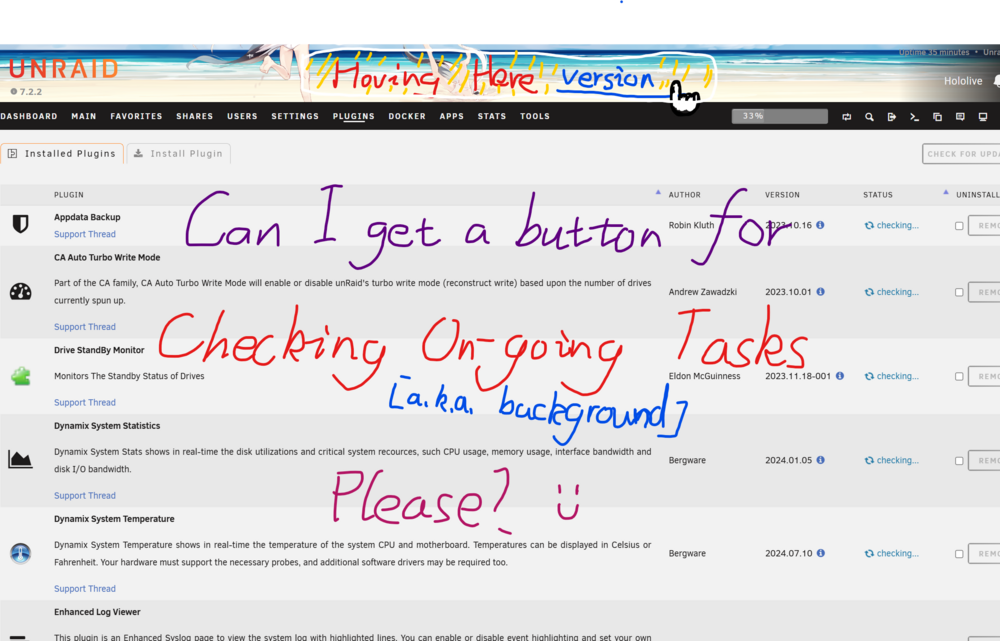Viewport: 1000px width, 641px height.
Task: Open the terminal prompt icon
Action: [914, 117]
